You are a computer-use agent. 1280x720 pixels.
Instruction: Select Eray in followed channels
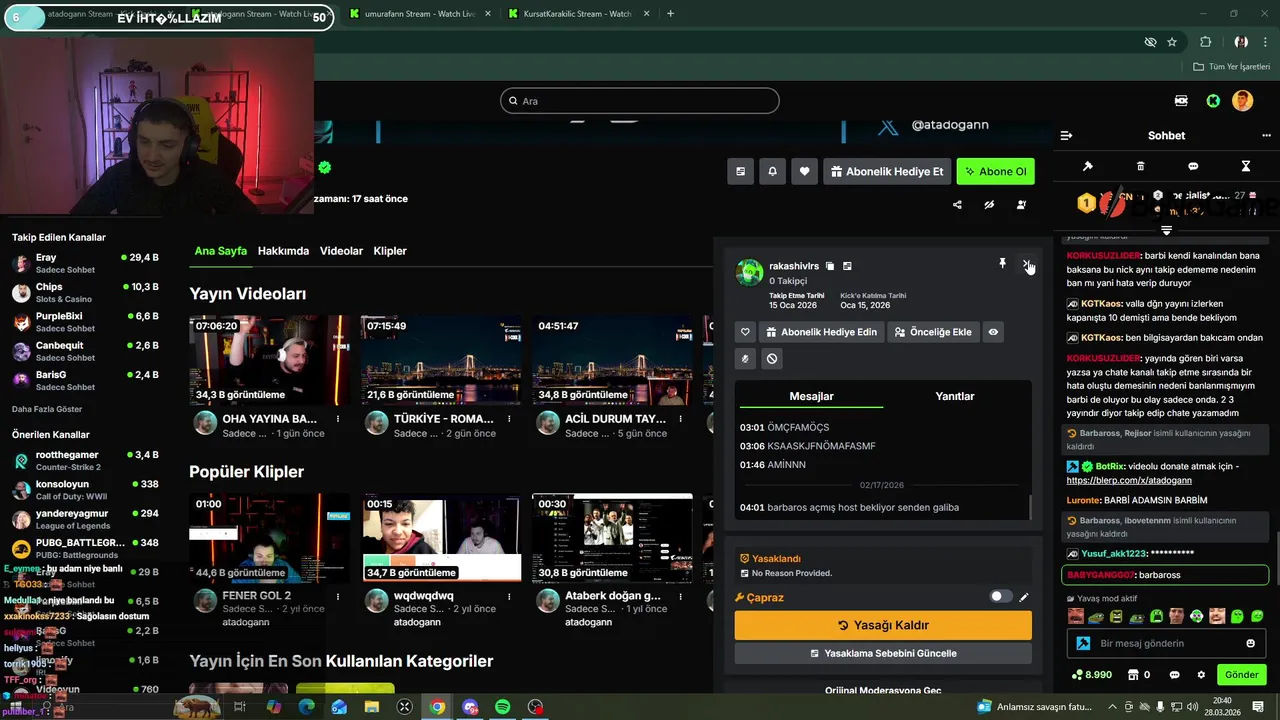click(x=85, y=264)
